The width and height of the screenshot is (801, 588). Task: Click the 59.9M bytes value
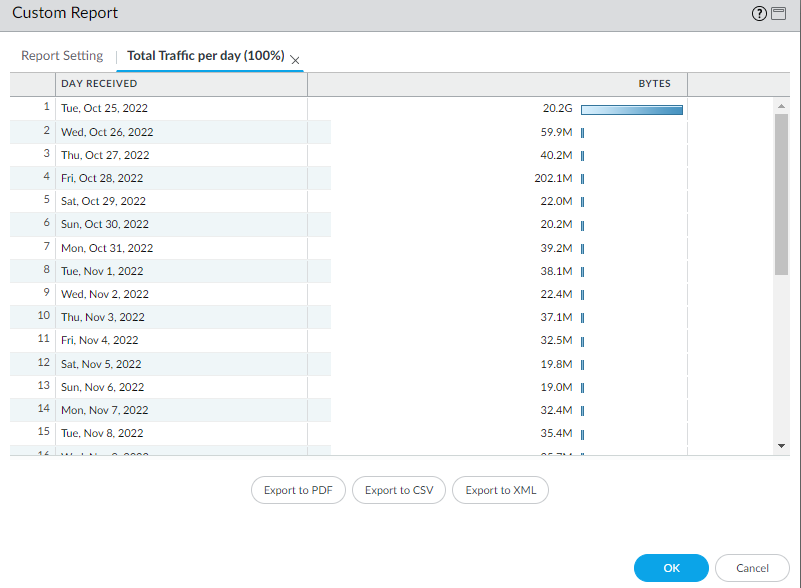click(556, 132)
